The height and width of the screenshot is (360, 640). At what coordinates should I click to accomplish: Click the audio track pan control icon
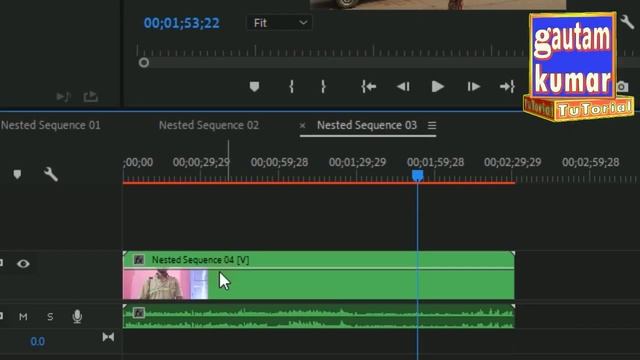(x=108, y=337)
